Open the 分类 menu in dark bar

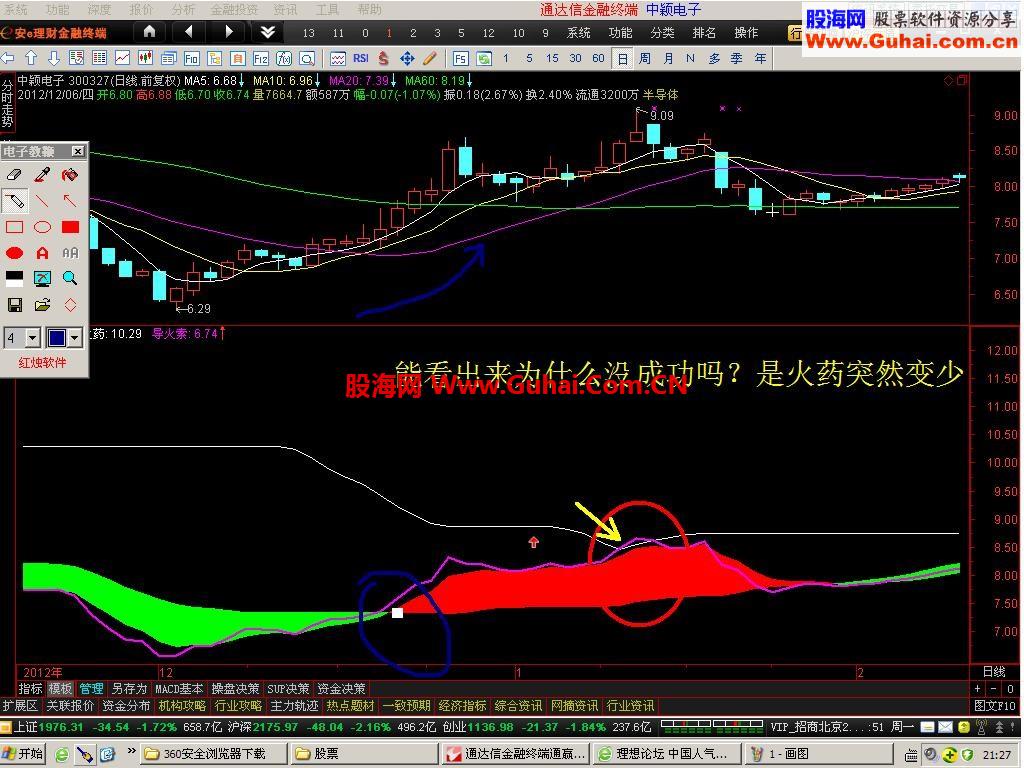663,33
